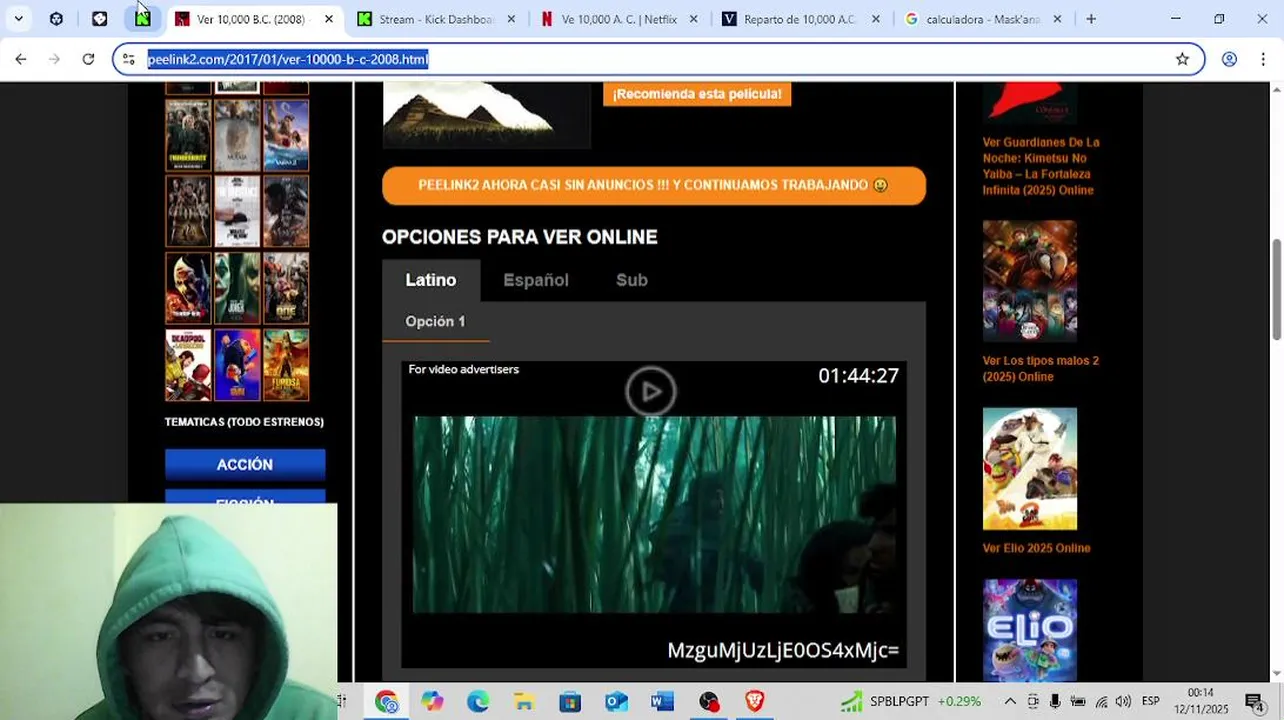Play the video with the center play button
1284x720 pixels.
tap(651, 391)
